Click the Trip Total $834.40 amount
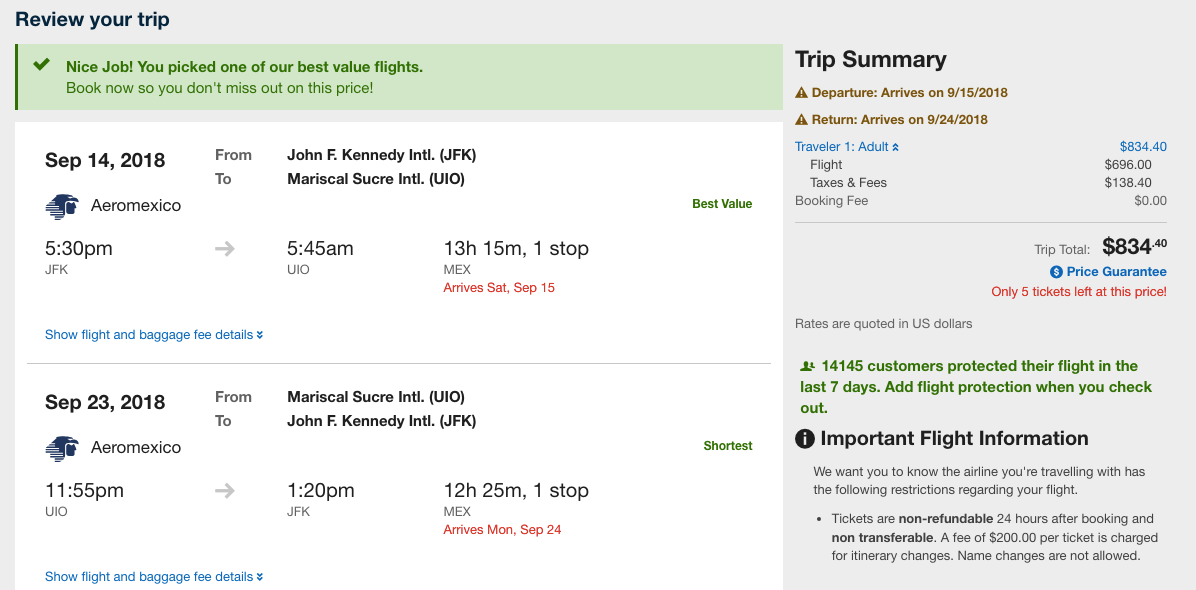The height and width of the screenshot is (590, 1196). (x=1134, y=246)
